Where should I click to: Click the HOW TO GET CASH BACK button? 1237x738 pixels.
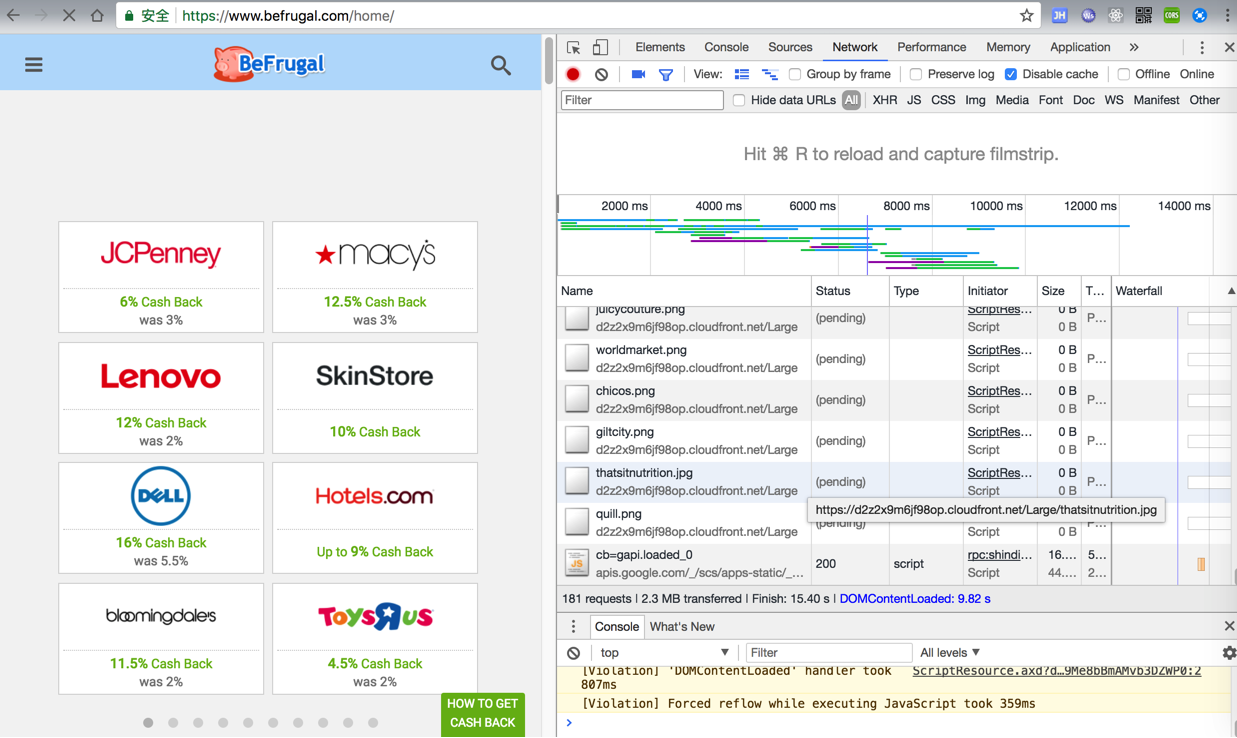click(483, 714)
